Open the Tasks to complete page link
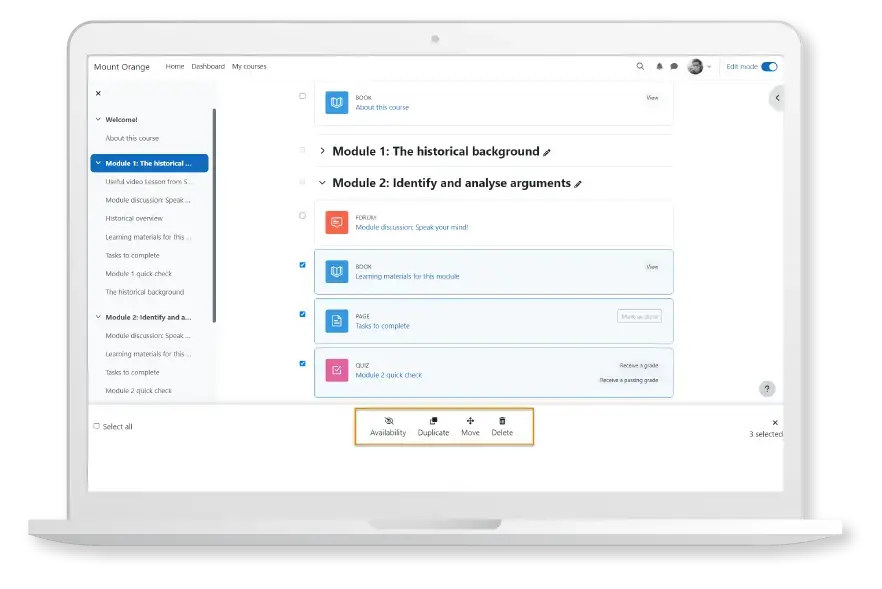 (382, 326)
